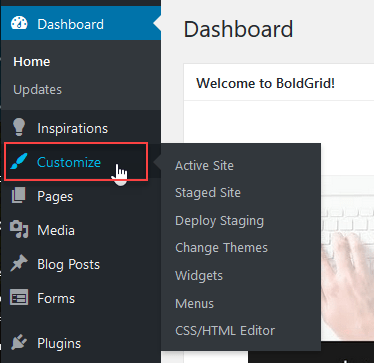This screenshot has height=363, width=374.
Task: Click the Inspirations lightbulb icon
Action: tap(19, 127)
